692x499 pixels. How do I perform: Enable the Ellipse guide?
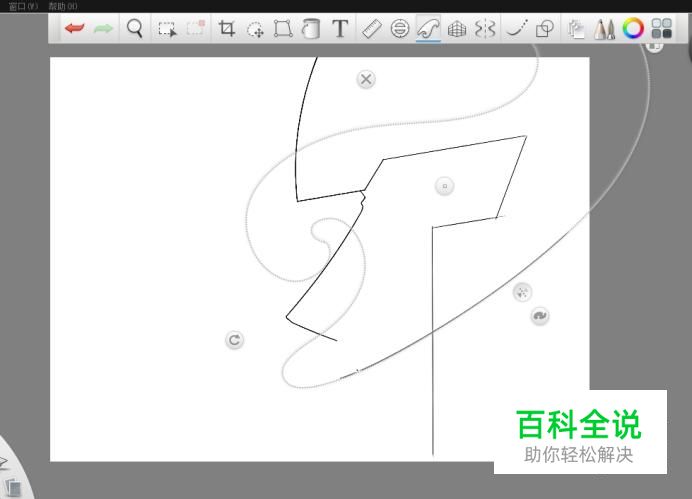tap(400, 29)
